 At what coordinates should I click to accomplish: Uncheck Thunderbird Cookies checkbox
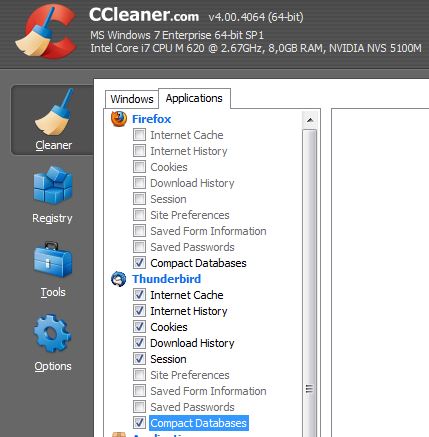pos(139,327)
